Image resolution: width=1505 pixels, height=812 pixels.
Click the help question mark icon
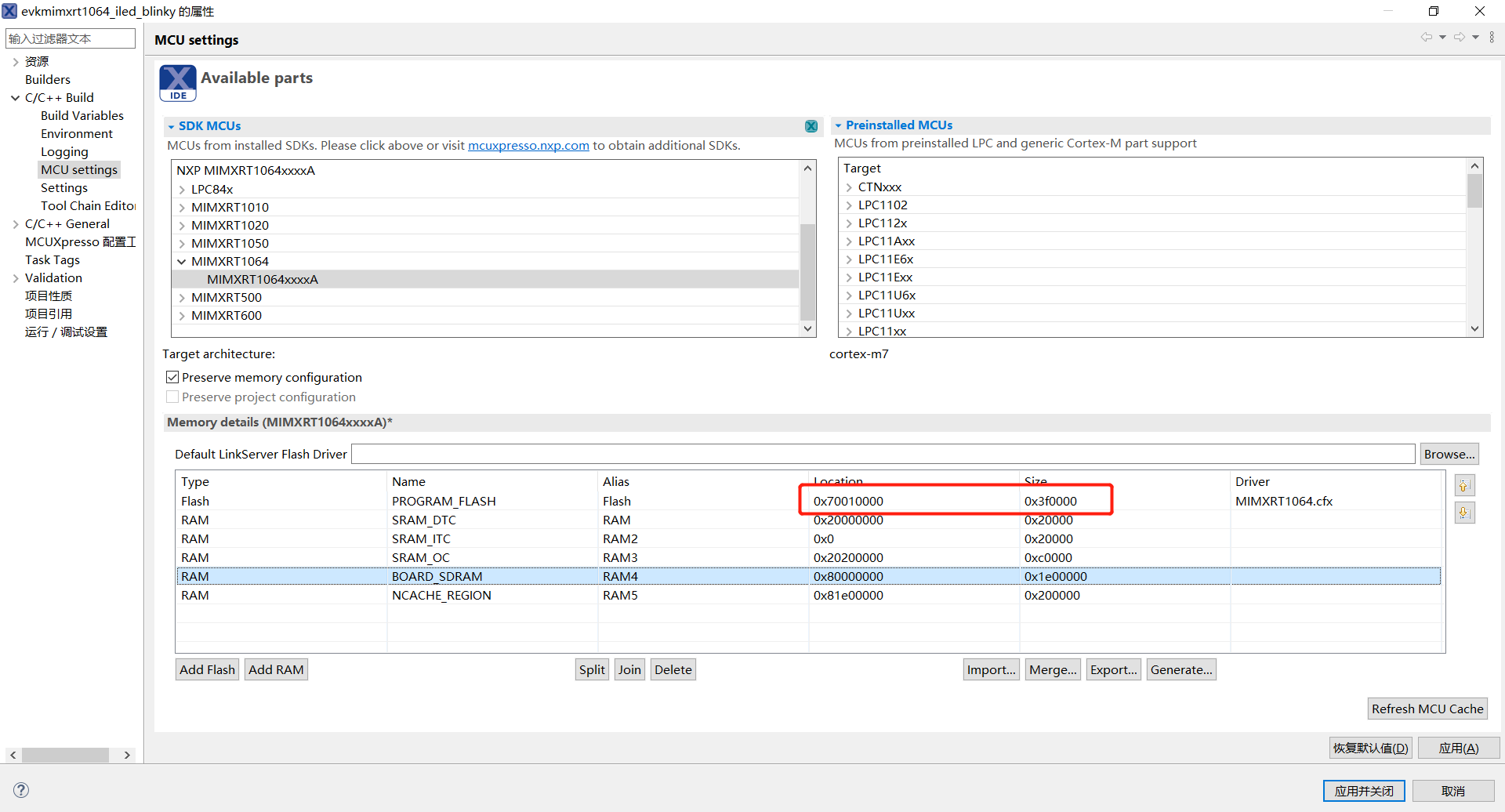tap(21, 790)
